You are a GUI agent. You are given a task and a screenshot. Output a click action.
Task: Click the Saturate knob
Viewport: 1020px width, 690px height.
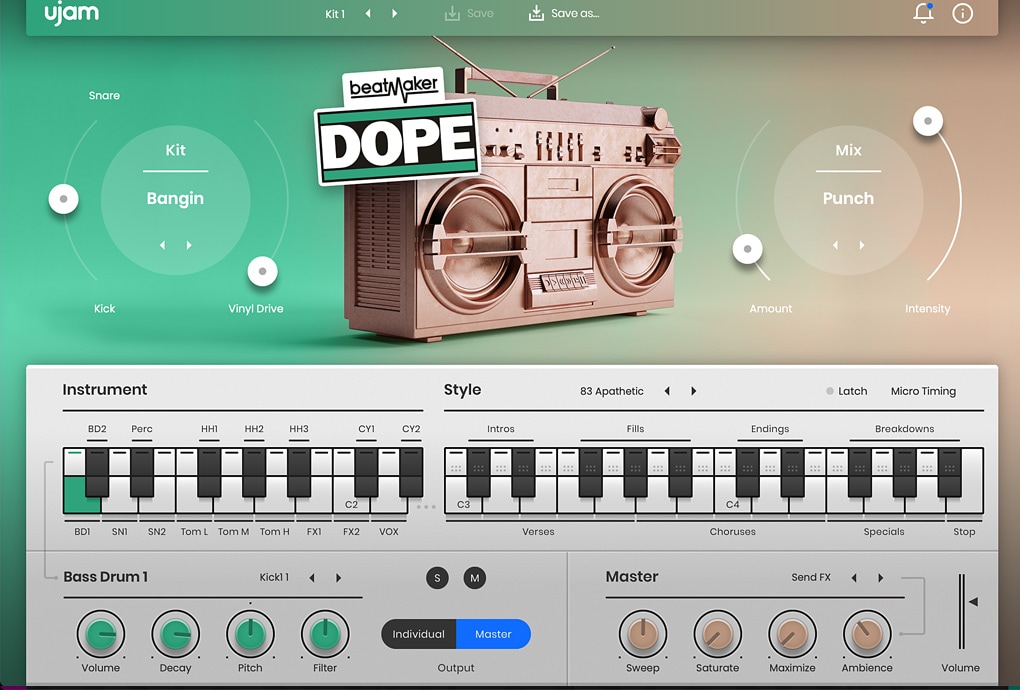[718, 634]
